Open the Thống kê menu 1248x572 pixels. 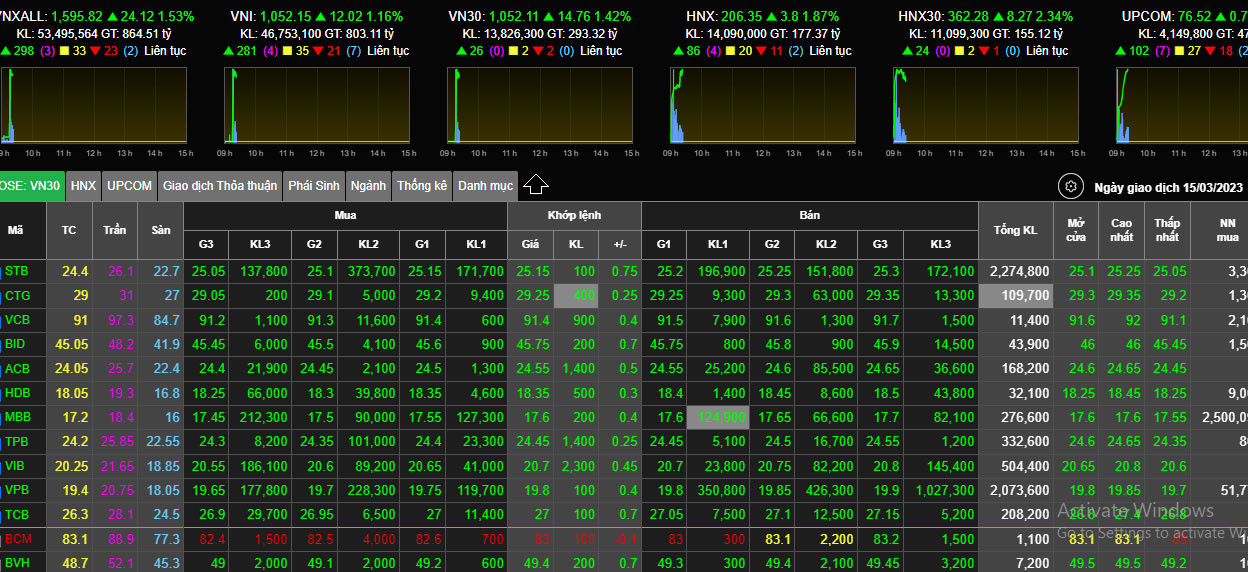point(422,186)
